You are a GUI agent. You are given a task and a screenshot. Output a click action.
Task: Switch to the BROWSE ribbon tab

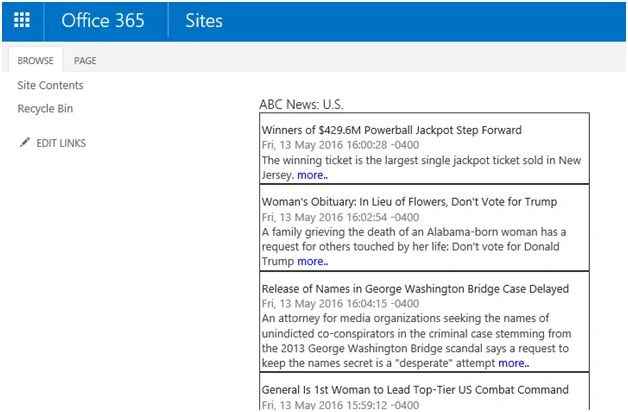pyautogui.click(x=35, y=60)
